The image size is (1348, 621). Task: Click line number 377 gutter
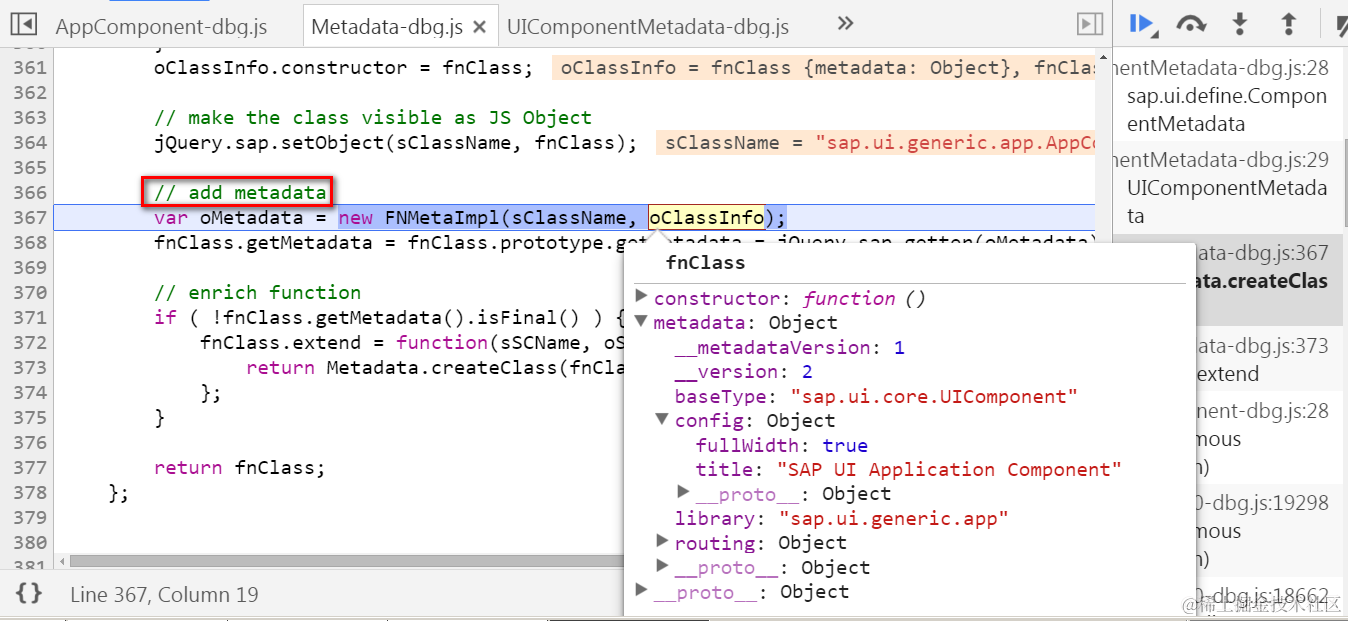pyautogui.click(x=30, y=467)
